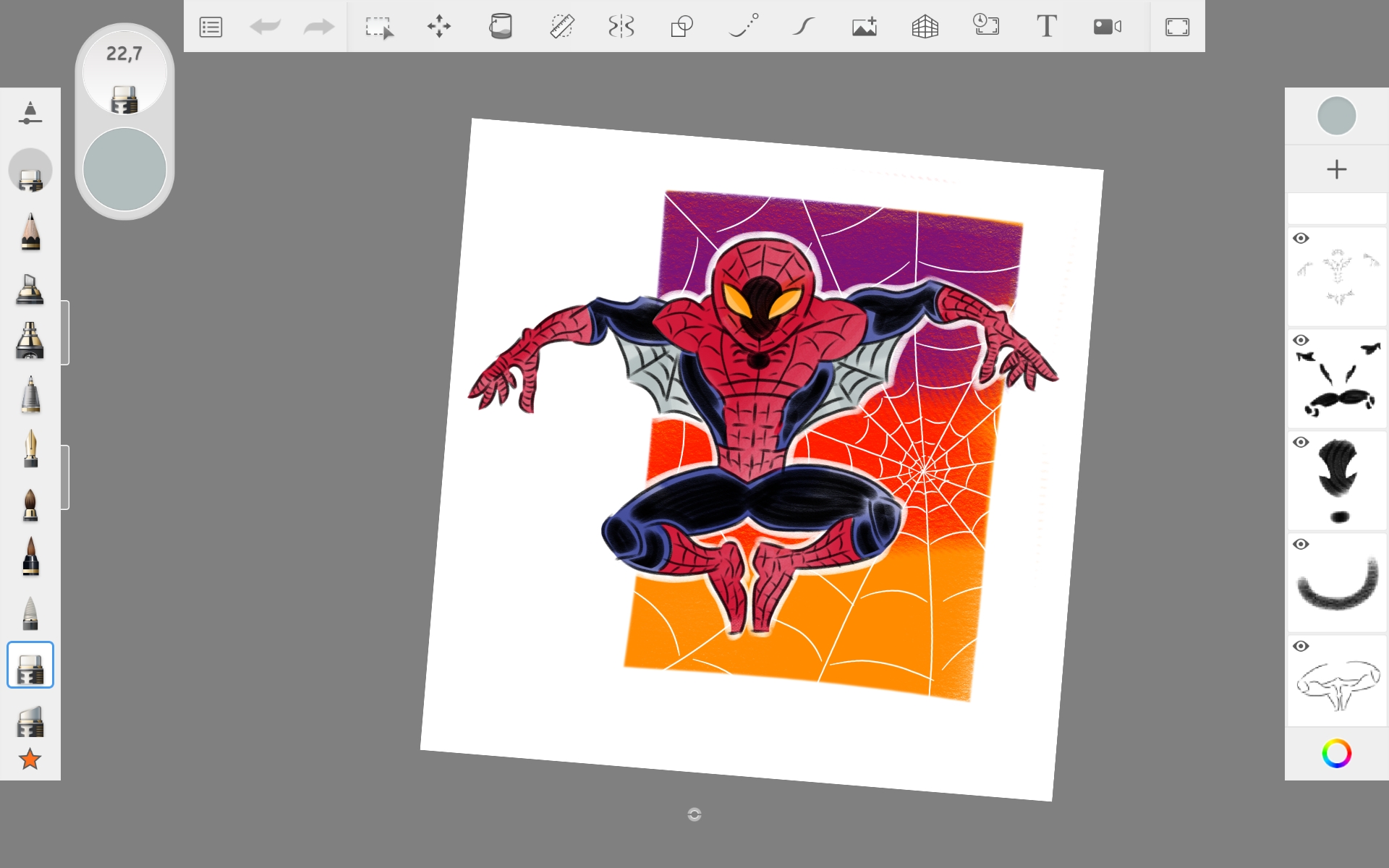Add text with the Text tool
The width and height of the screenshot is (1389, 868).
tap(1046, 27)
